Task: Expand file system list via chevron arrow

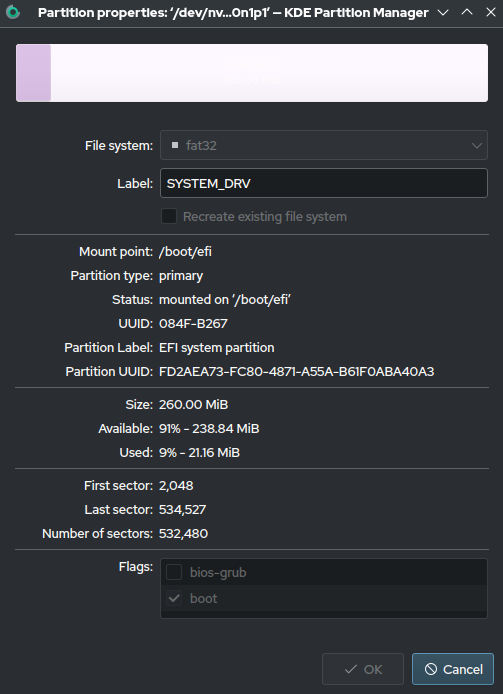Action: tap(476, 145)
